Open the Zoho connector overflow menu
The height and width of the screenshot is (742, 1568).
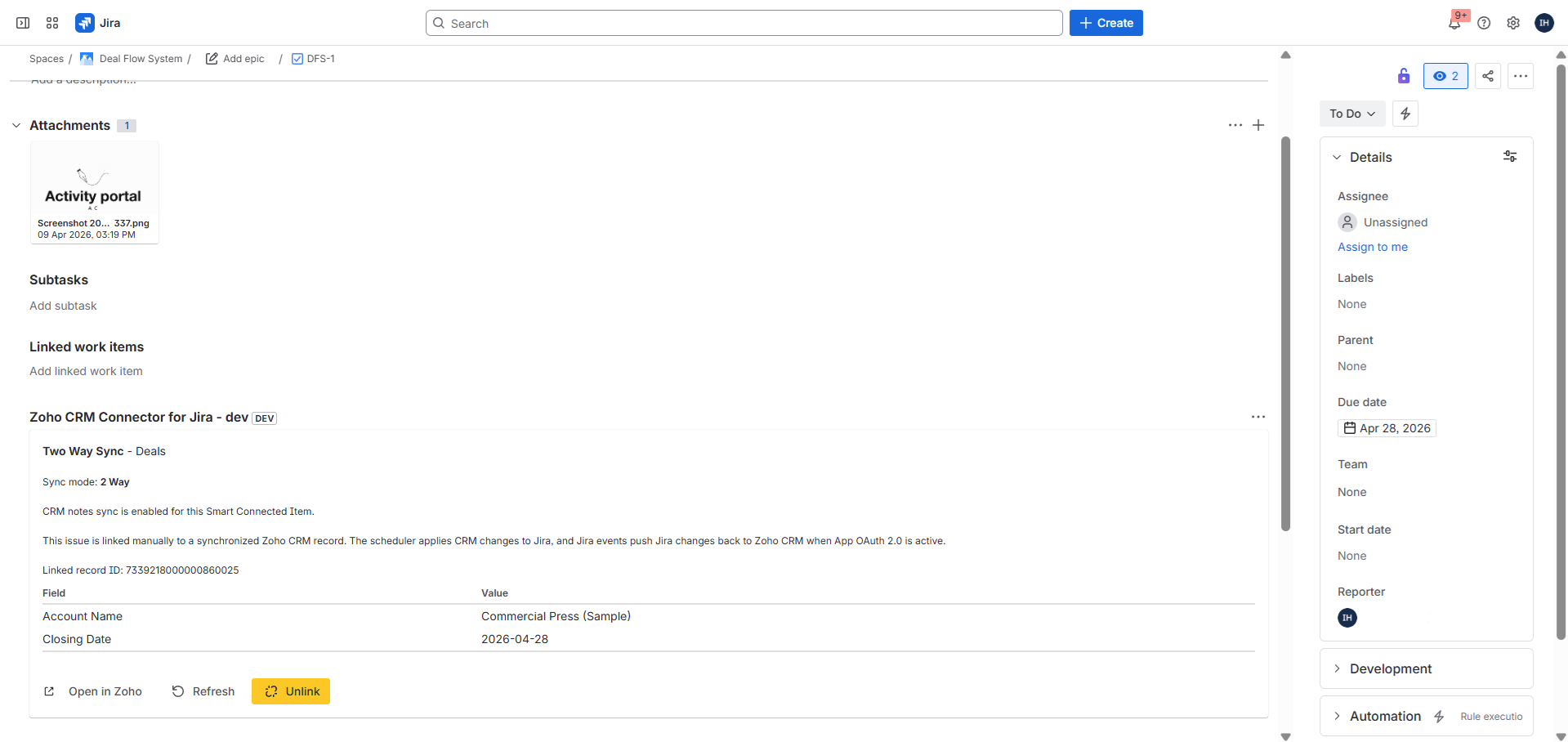pyautogui.click(x=1258, y=417)
